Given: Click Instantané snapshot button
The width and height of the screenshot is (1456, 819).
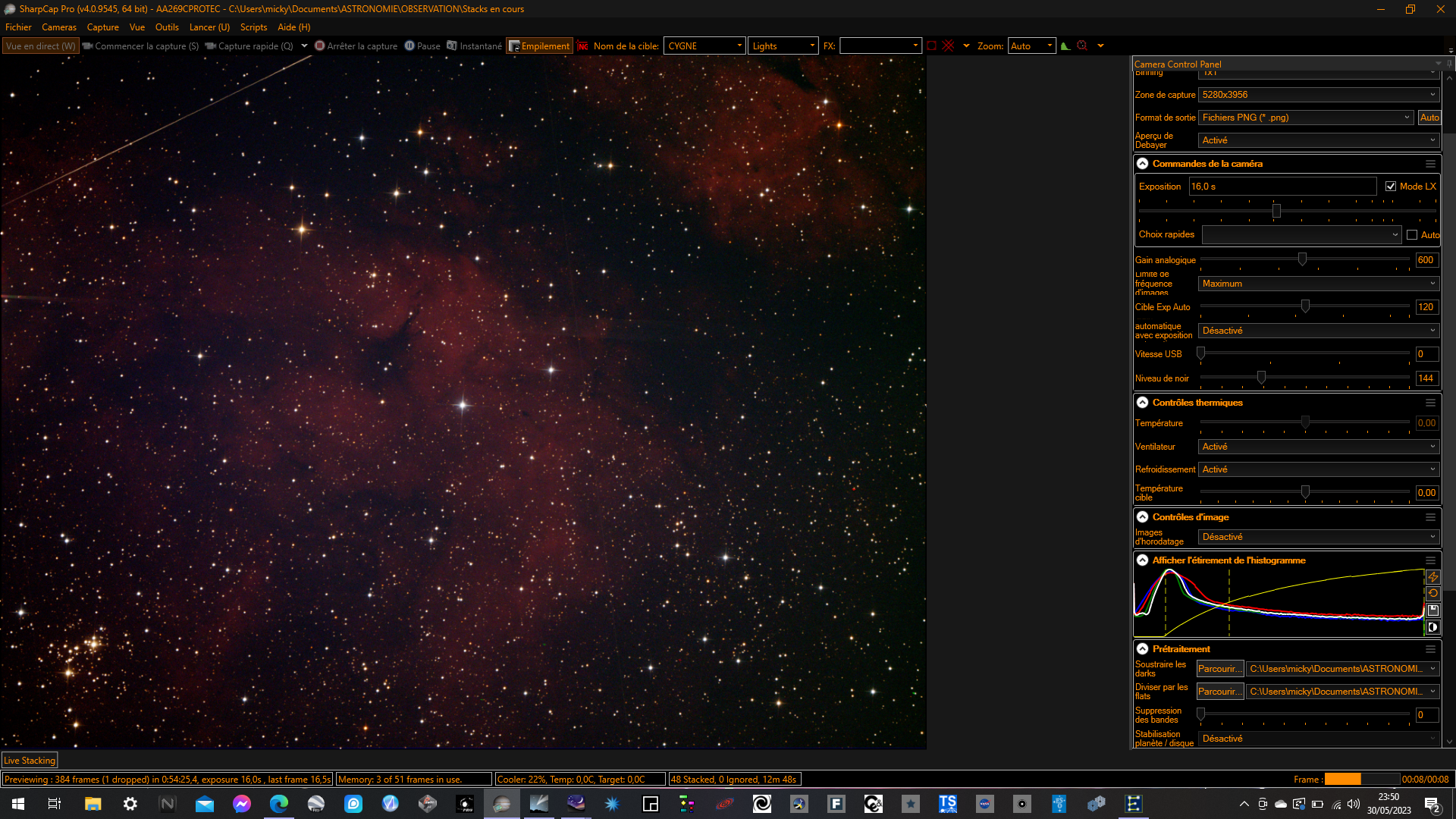Looking at the screenshot, I should pos(474,46).
